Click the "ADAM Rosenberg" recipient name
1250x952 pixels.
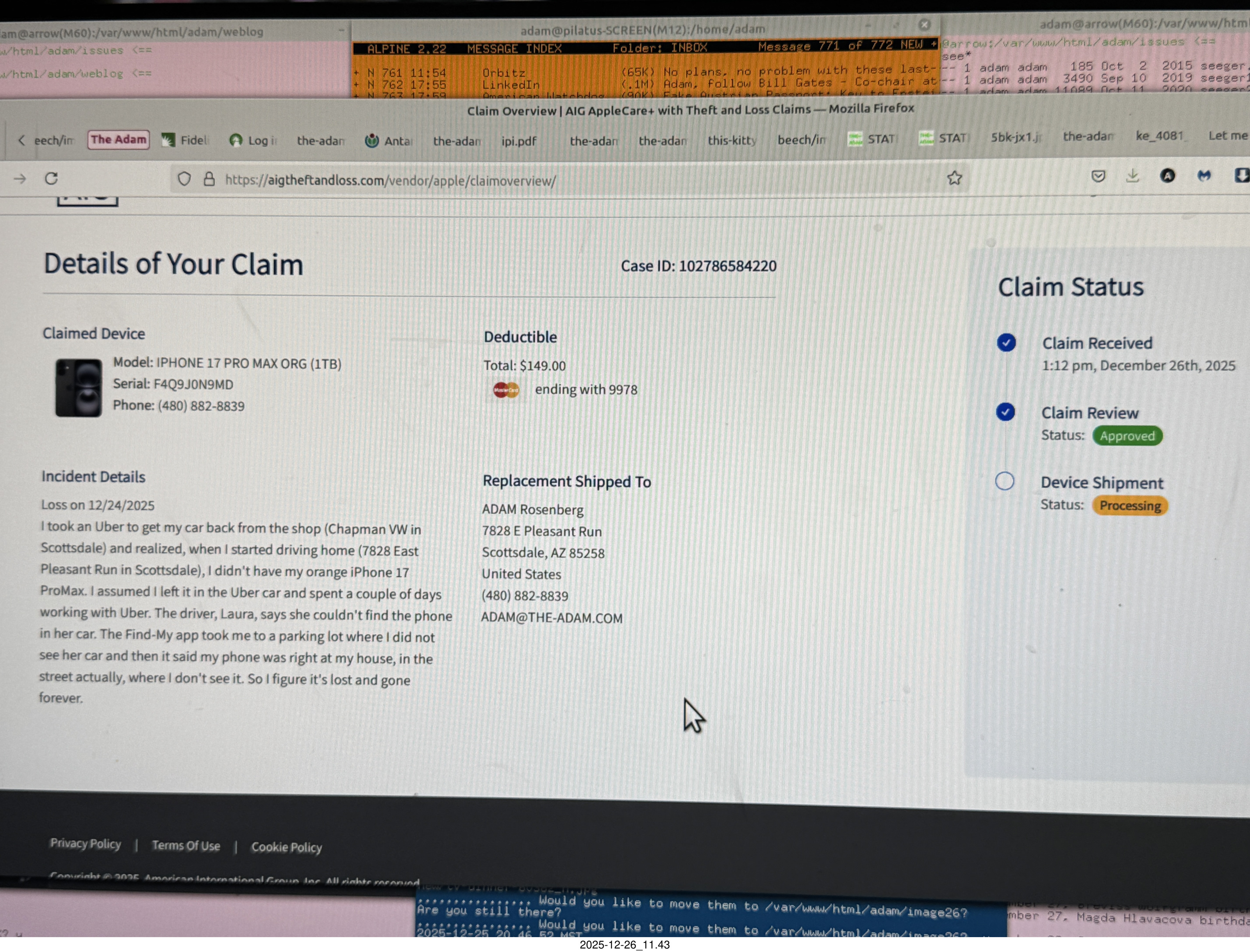(x=532, y=510)
